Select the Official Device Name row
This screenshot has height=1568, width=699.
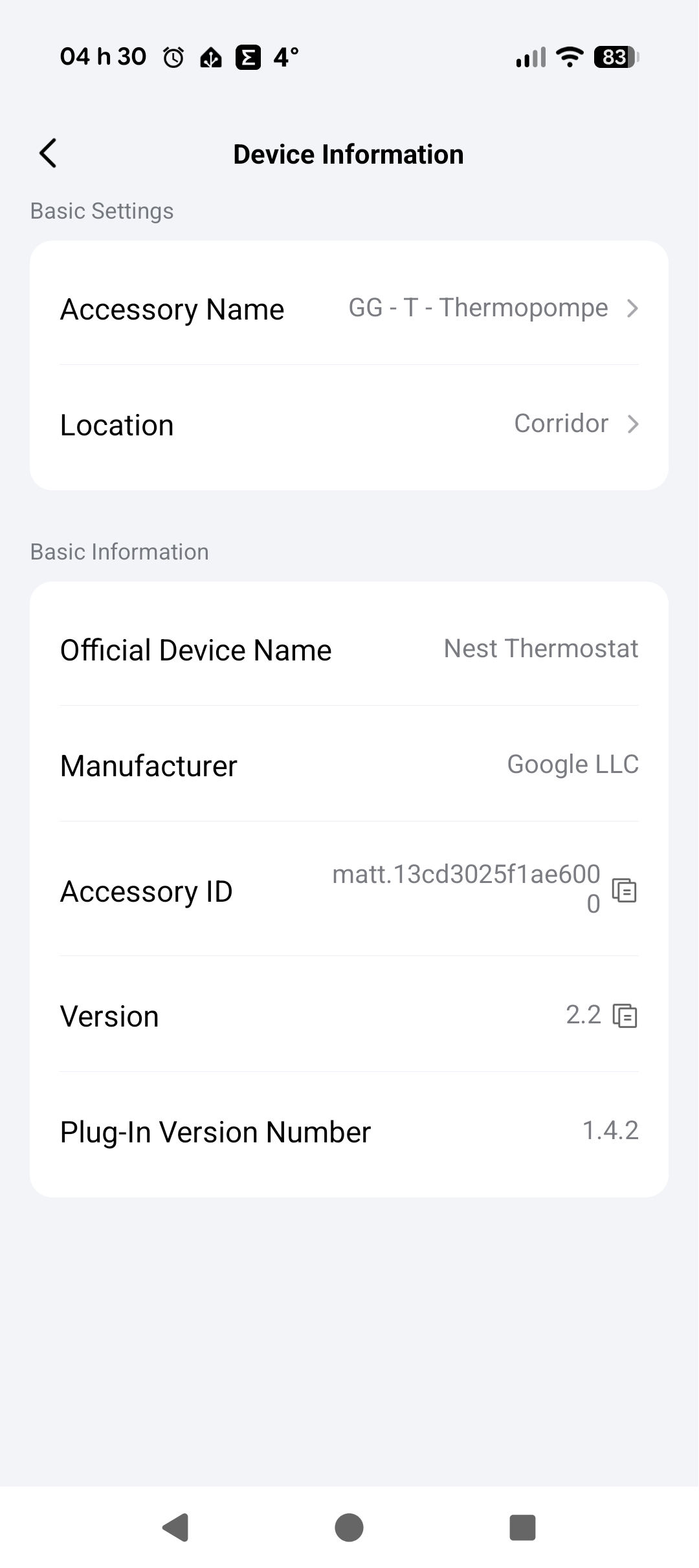coord(349,649)
